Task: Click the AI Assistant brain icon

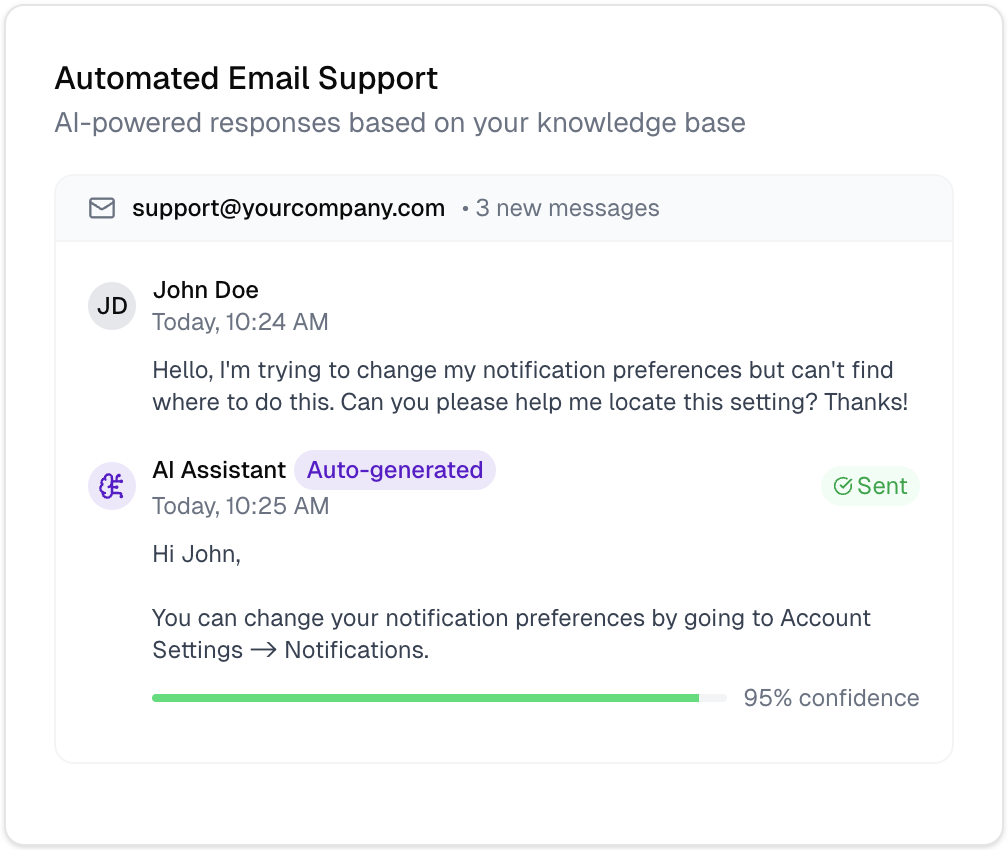Action: point(112,486)
